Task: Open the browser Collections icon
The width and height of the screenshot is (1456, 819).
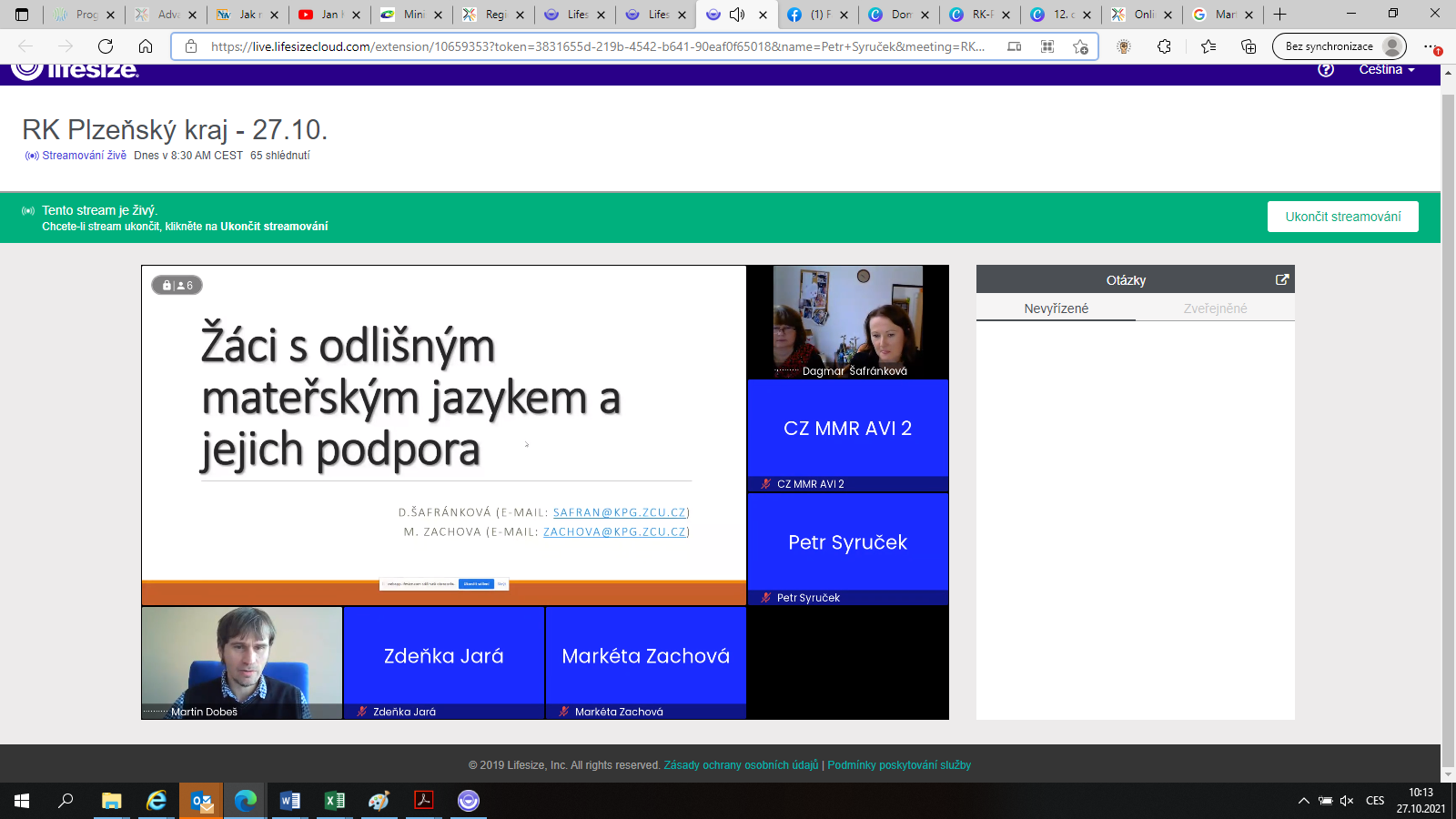Action: tap(1249, 46)
